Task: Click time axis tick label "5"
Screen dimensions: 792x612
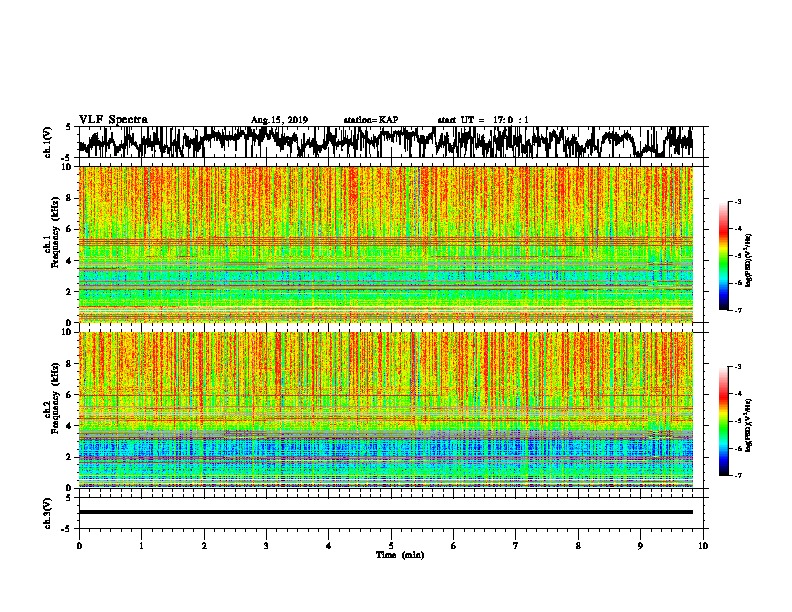Action: 391,546
